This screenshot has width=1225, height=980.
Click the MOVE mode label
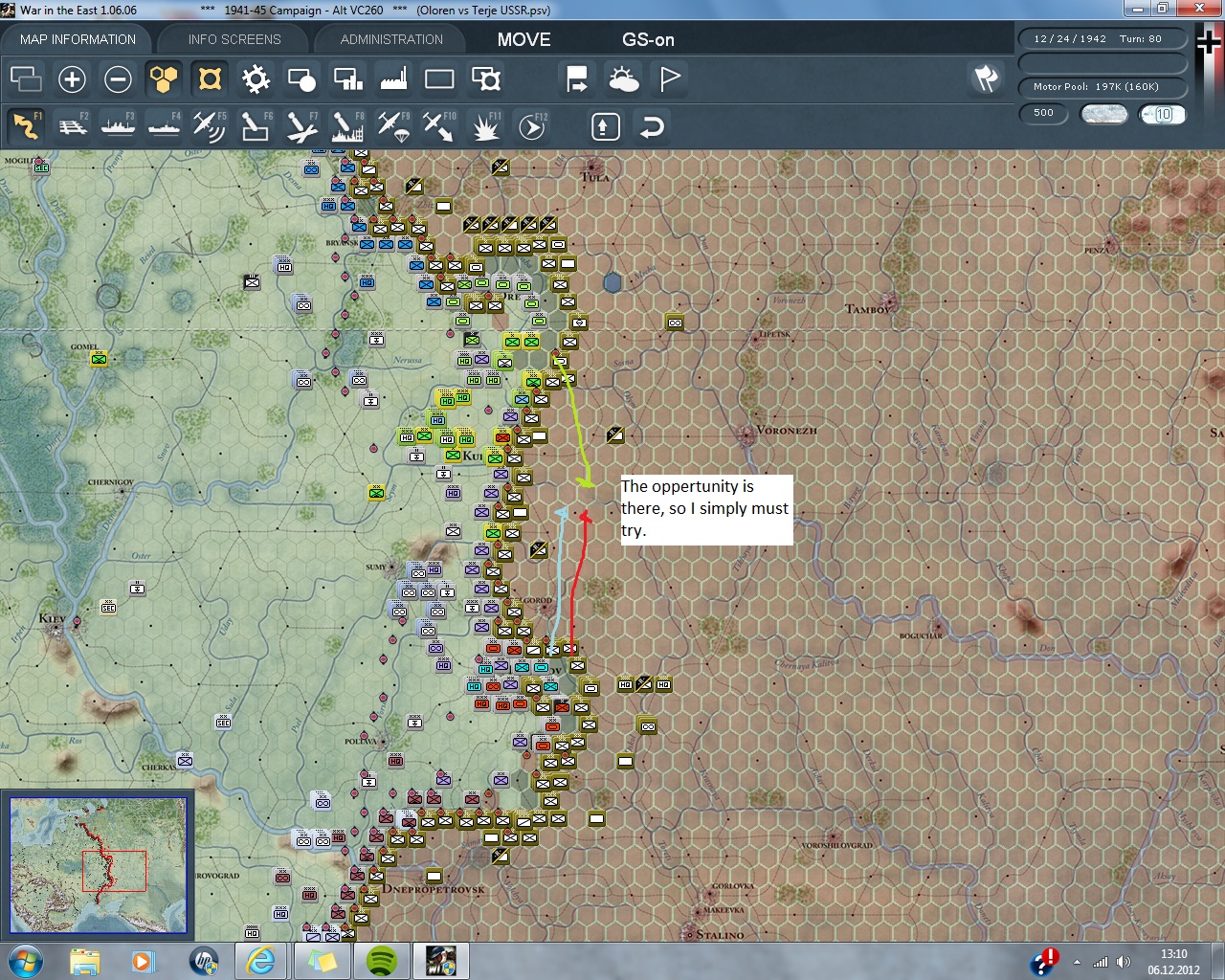(523, 39)
